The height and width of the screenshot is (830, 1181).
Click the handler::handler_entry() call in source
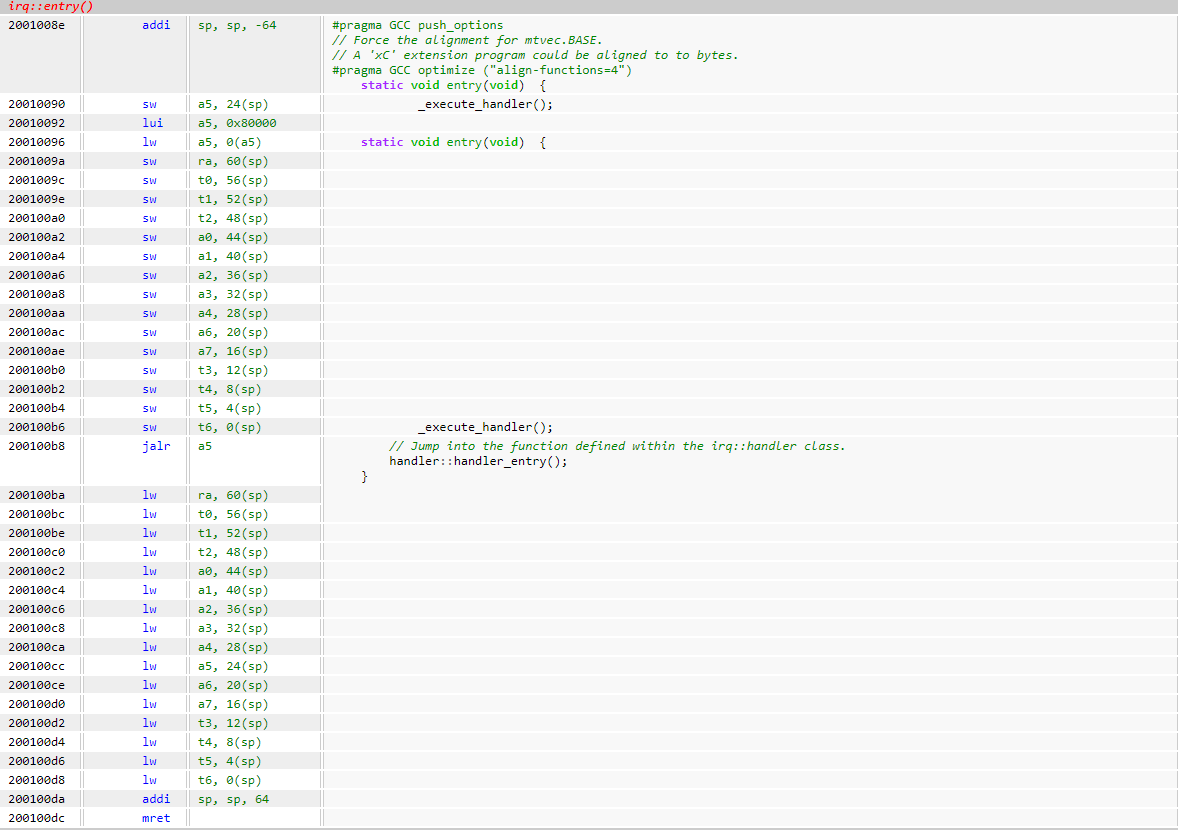478,461
